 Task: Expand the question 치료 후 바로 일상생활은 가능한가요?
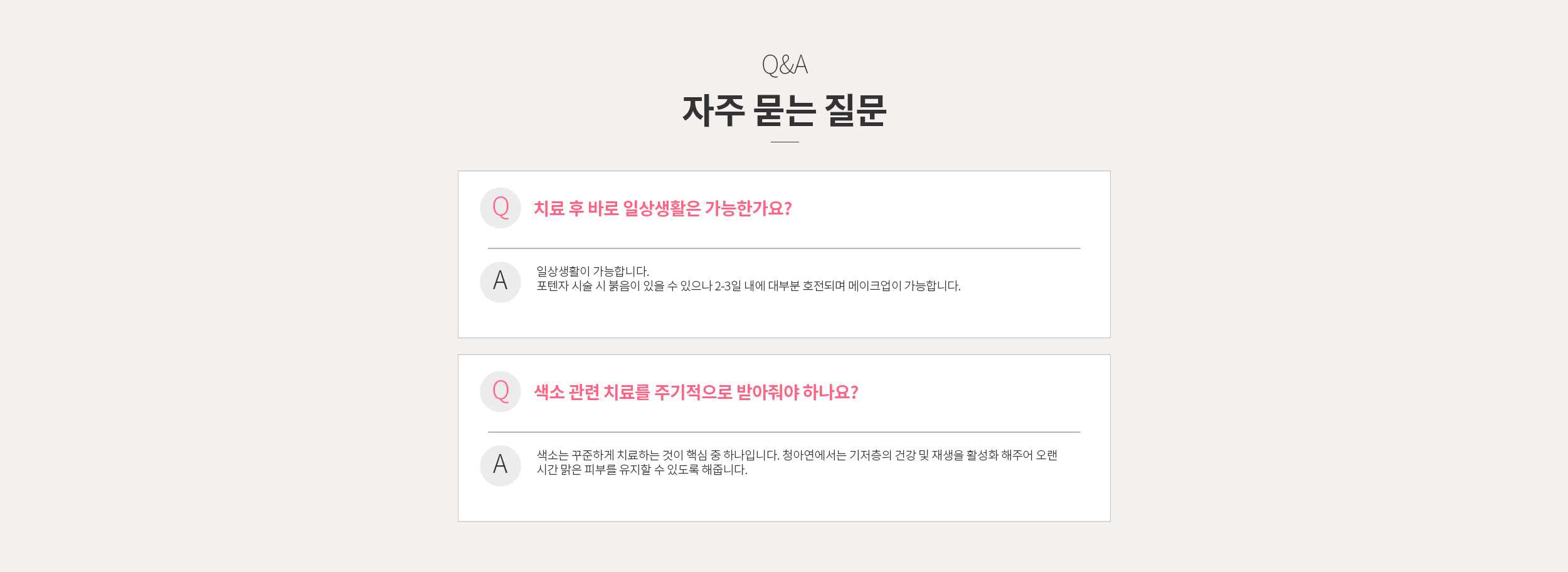pos(662,209)
